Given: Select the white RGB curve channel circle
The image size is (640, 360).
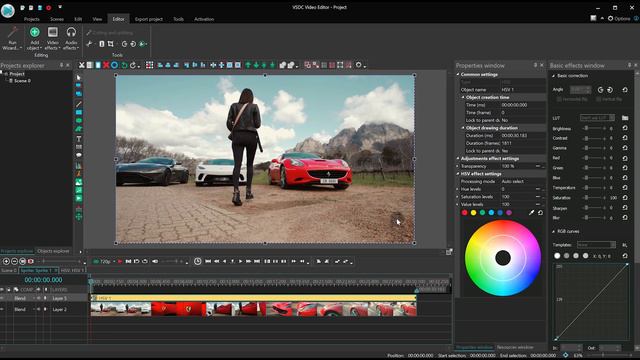Looking at the screenshot, I should [x=557, y=256].
